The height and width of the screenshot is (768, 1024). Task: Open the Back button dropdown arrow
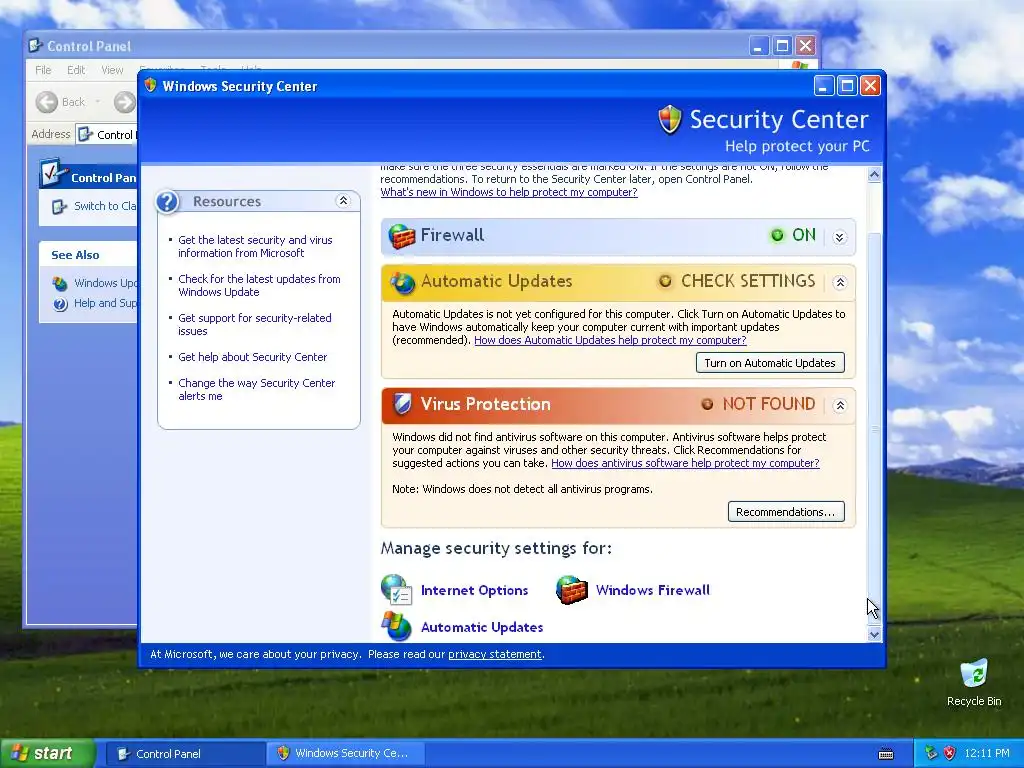[98, 102]
